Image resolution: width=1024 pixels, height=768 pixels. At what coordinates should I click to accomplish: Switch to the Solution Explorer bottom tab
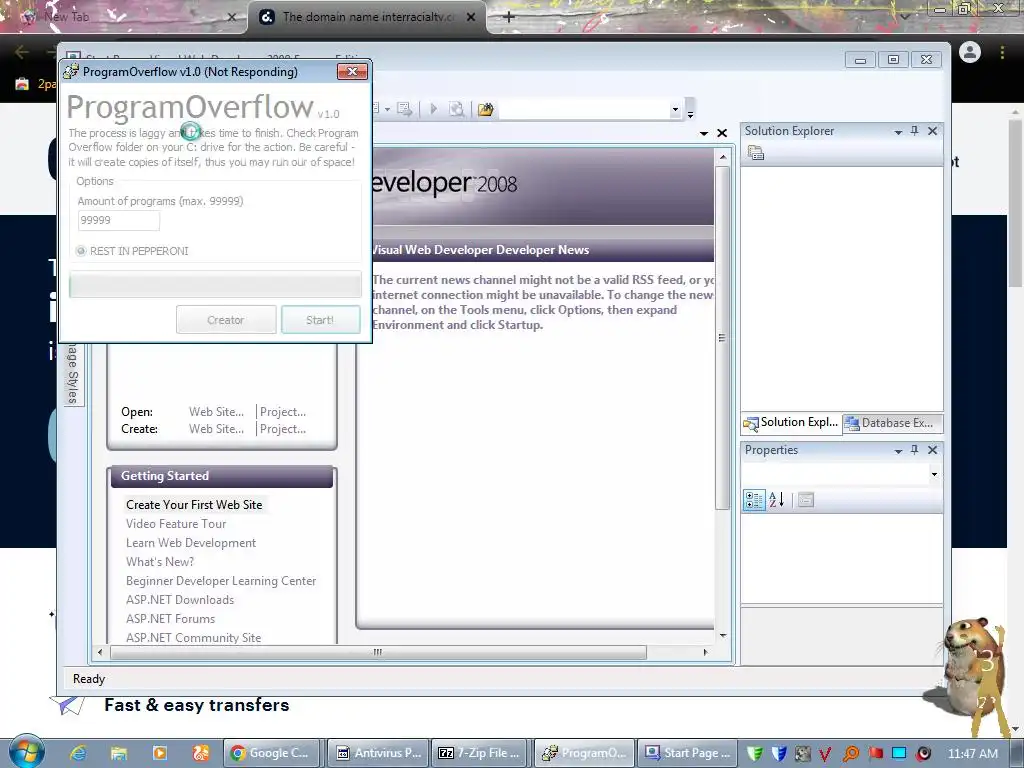click(x=791, y=423)
